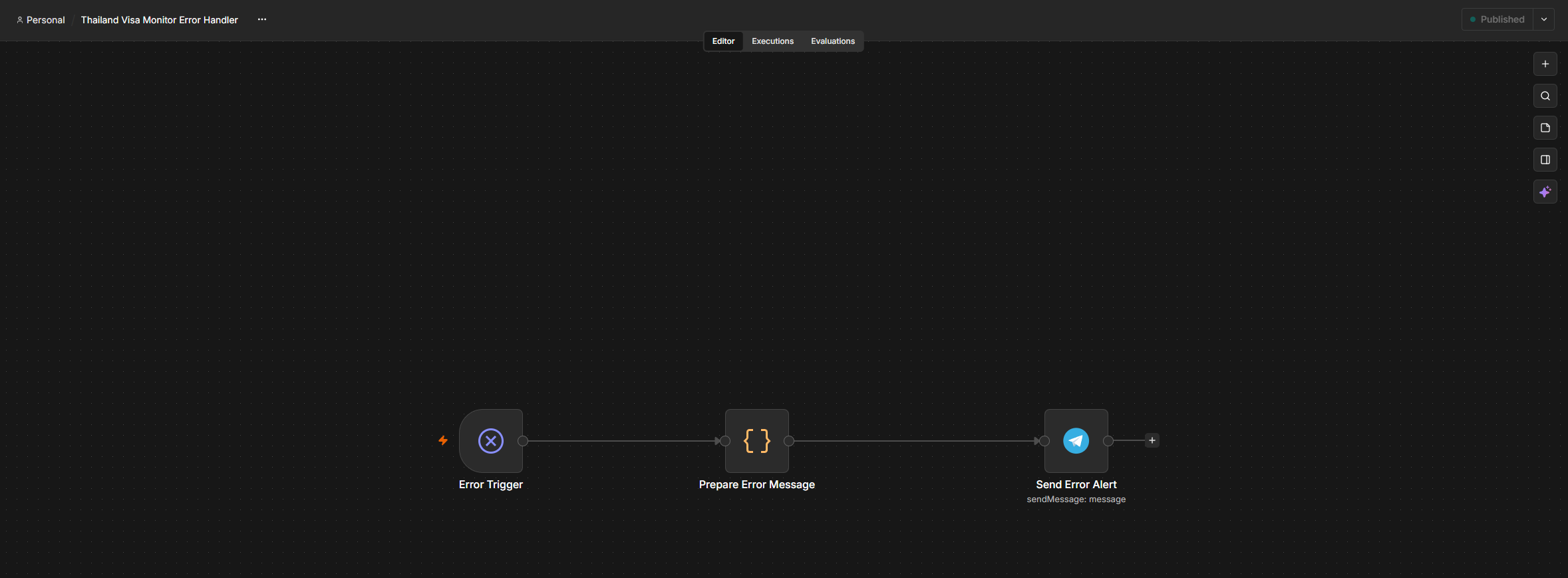This screenshot has width=1568, height=578.
Task: Open the Send Error Alert Telegram node
Action: pyautogui.click(x=1076, y=440)
